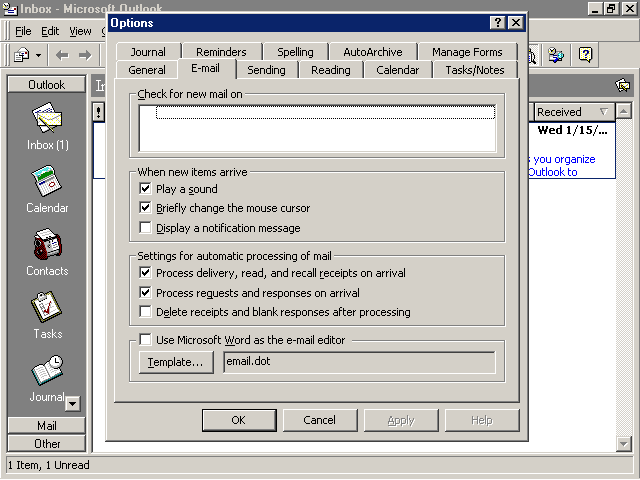The image size is (640, 480).
Task: Toggle Play a sound checkbox
Action: pyautogui.click(x=145, y=189)
